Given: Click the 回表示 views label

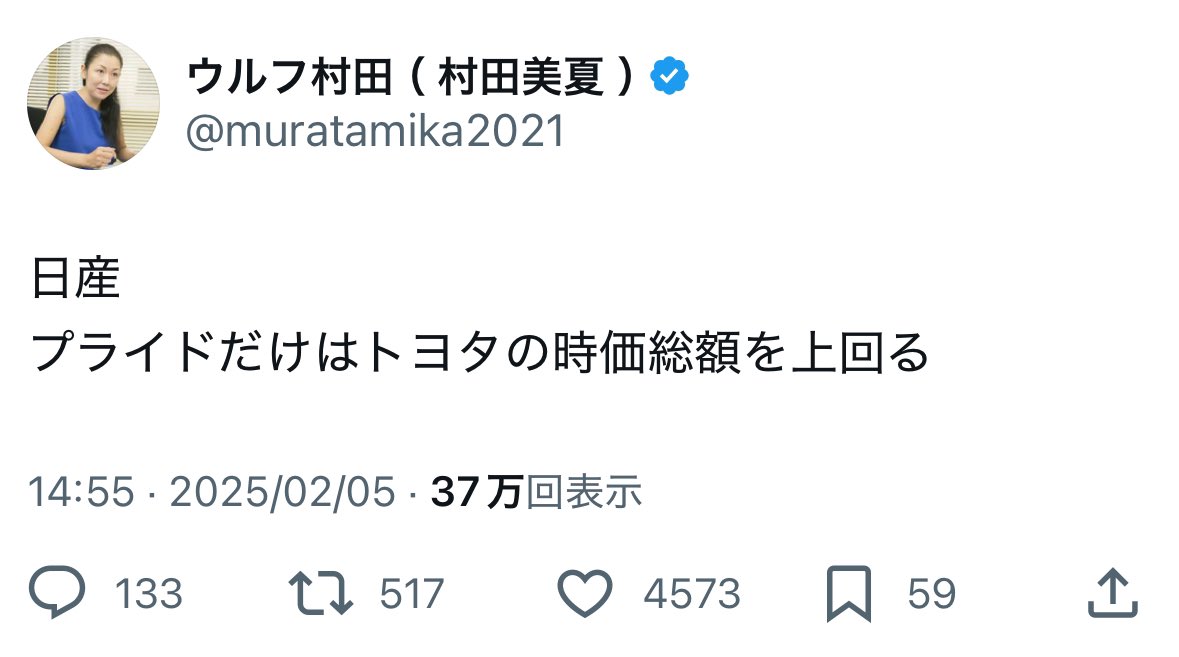Looking at the screenshot, I should (x=584, y=492).
